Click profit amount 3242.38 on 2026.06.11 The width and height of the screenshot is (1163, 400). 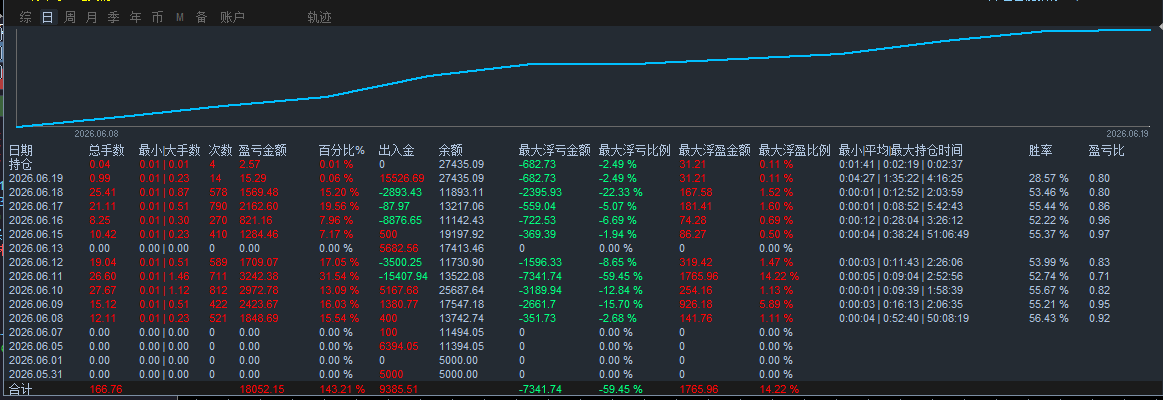[258, 276]
